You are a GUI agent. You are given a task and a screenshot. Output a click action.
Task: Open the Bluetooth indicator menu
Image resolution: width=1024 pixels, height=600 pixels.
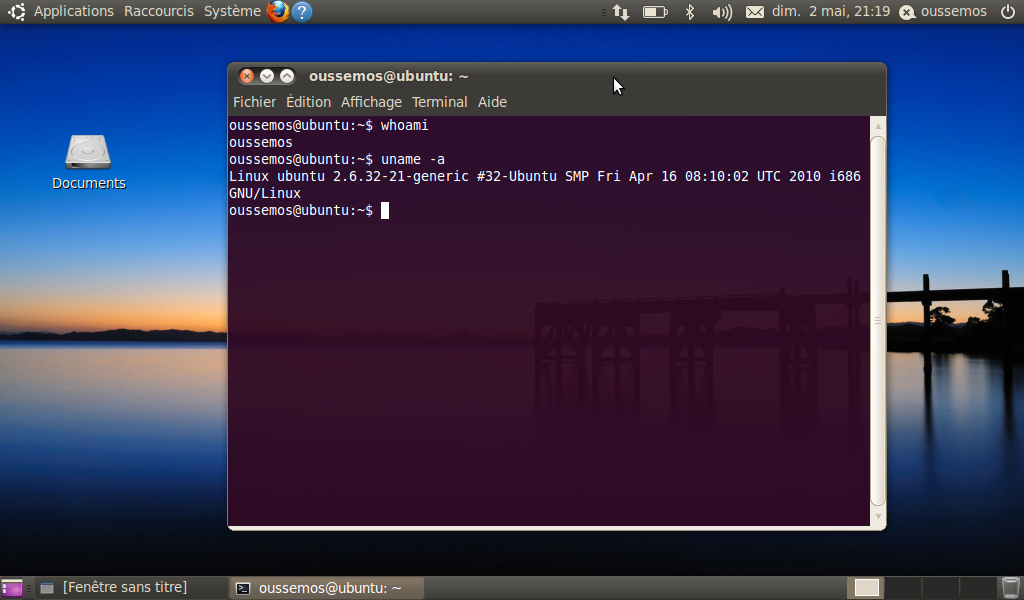coord(689,12)
